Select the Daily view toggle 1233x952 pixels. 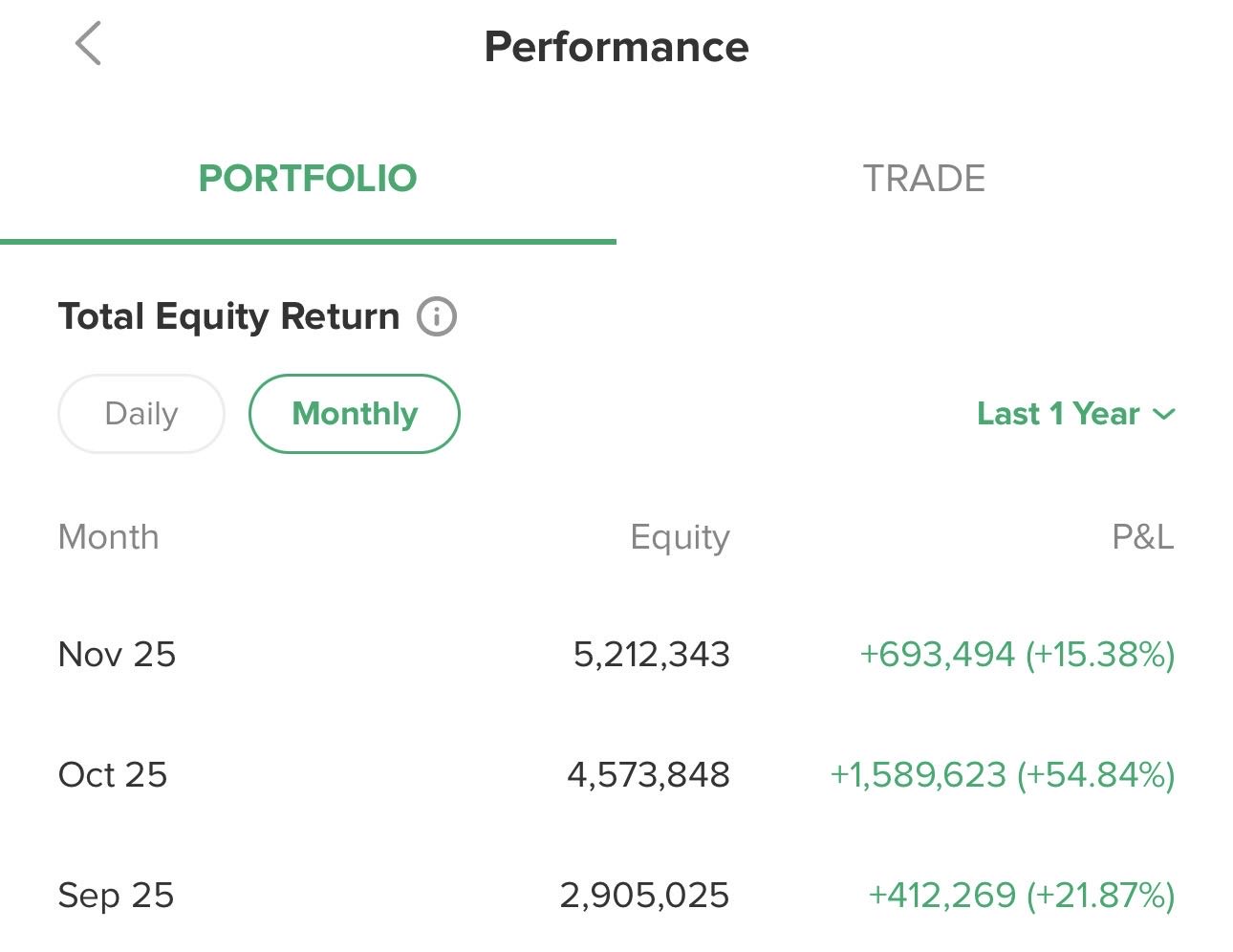pos(141,414)
